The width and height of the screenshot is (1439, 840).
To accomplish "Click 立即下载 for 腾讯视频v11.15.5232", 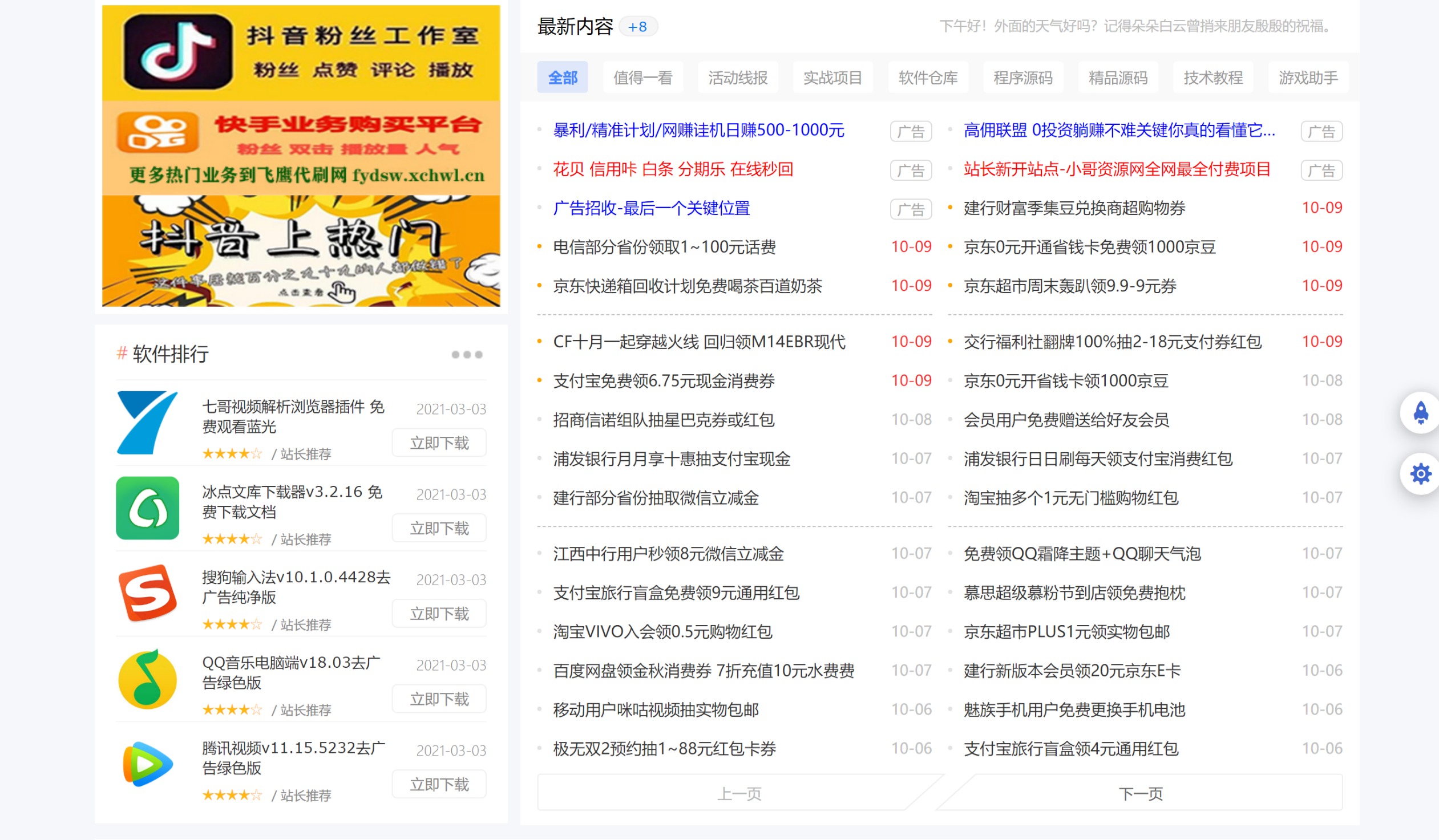I will click(x=439, y=784).
